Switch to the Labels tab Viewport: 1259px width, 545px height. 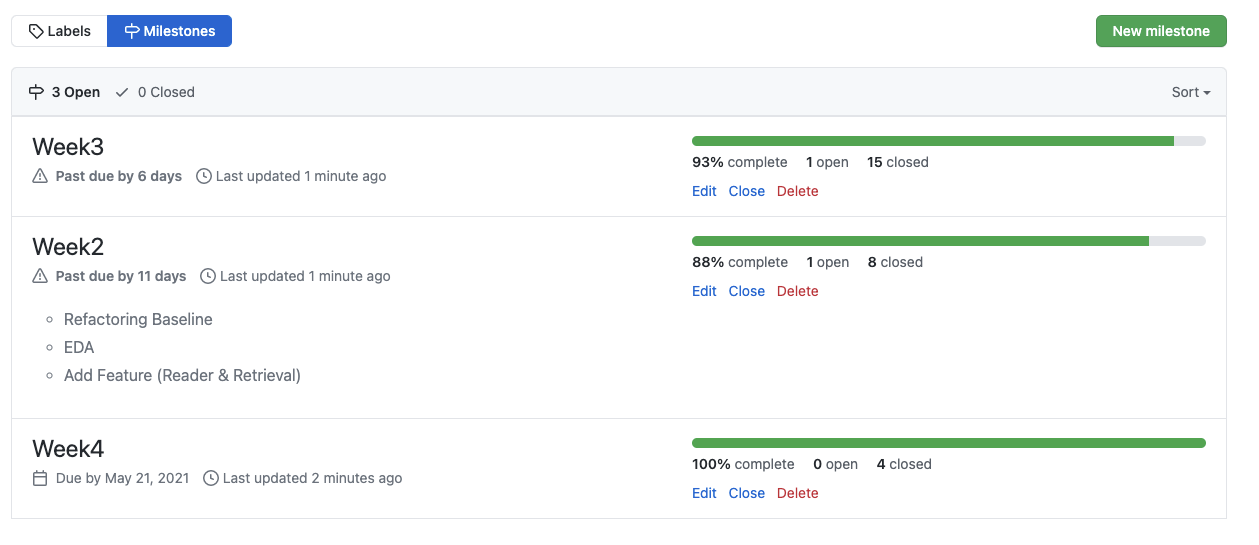pyautogui.click(x=59, y=31)
